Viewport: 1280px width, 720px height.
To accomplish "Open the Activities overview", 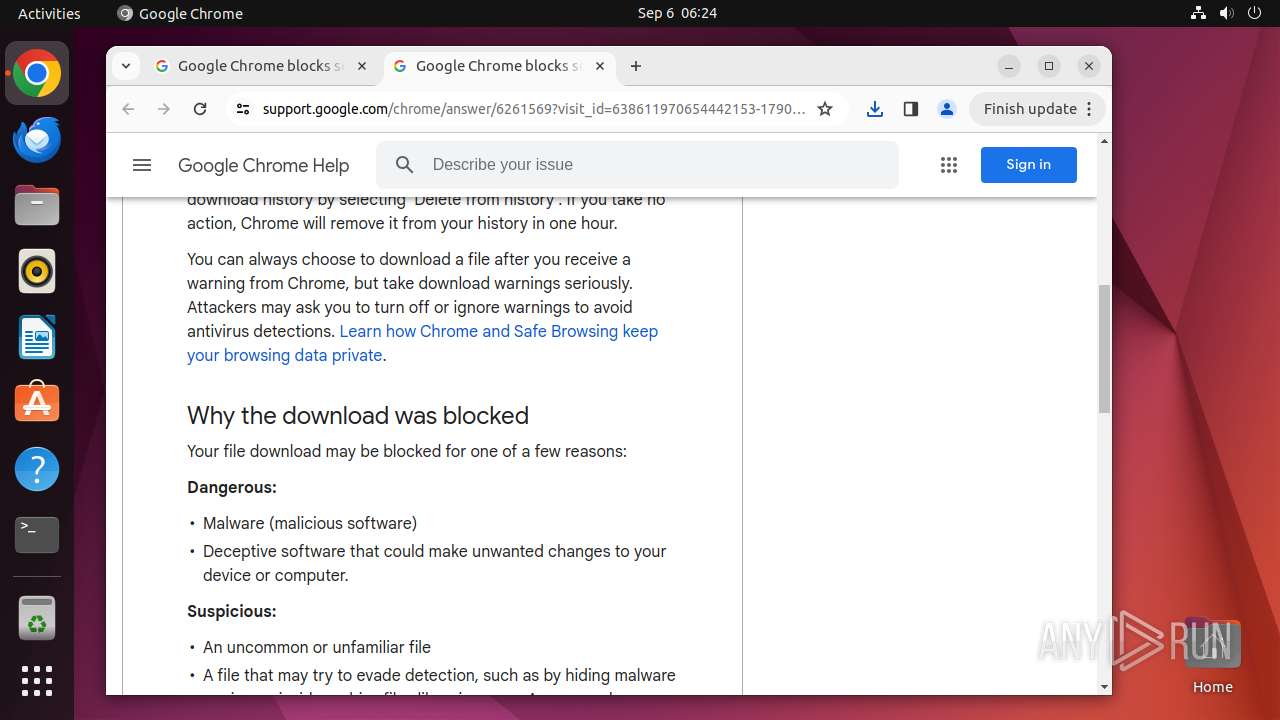I will point(49,13).
